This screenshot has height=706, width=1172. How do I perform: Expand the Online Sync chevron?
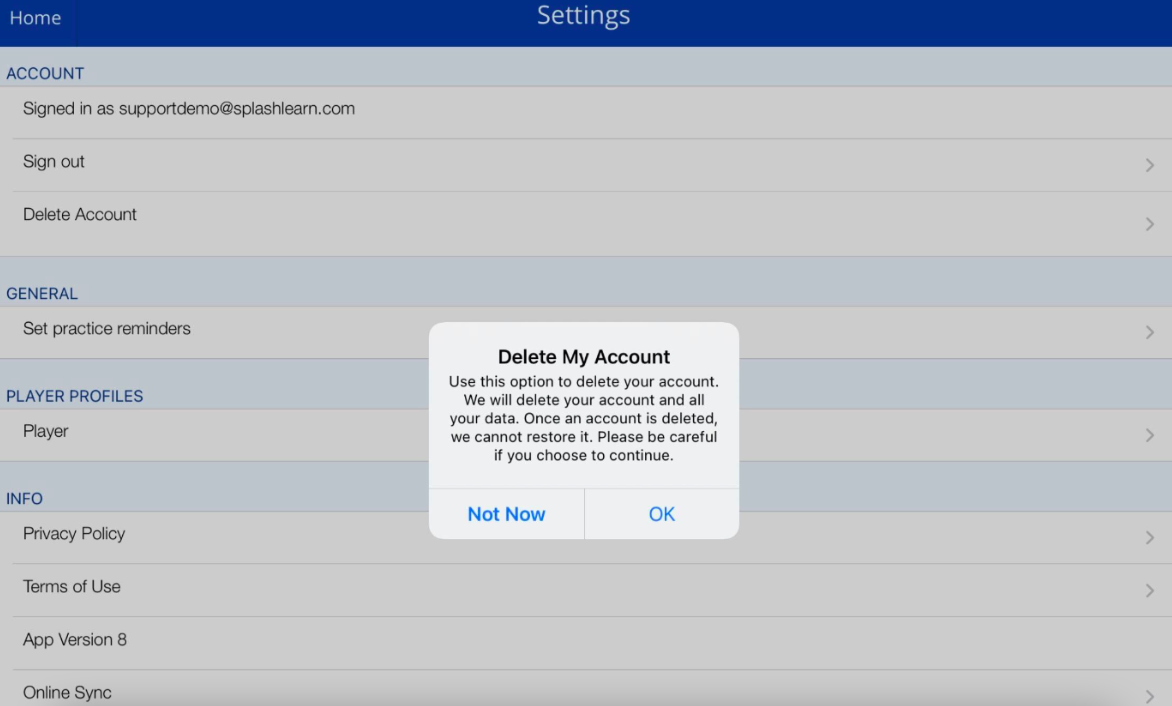click(1148, 692)
